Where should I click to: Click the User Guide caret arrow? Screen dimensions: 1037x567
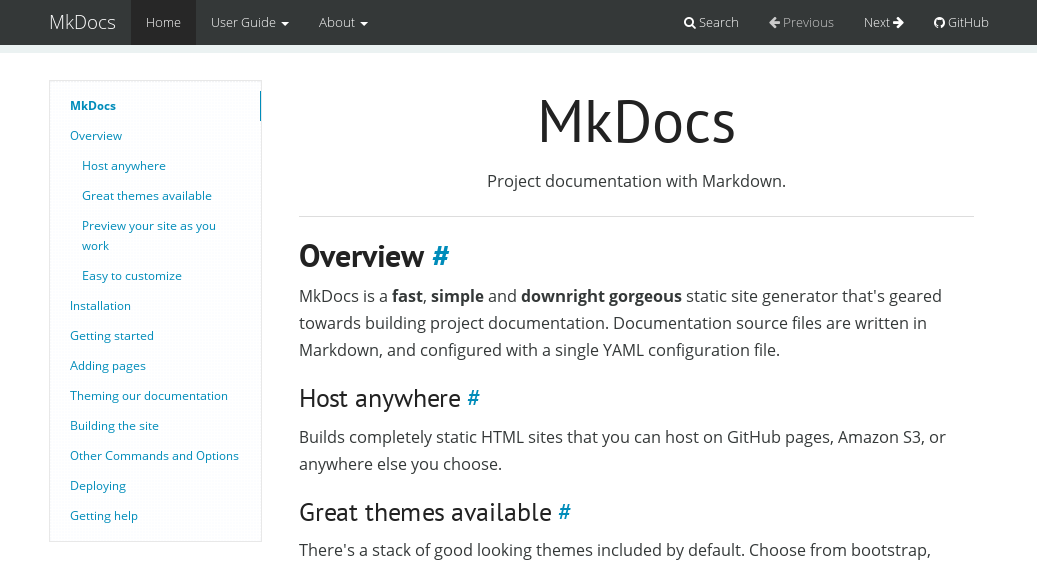click(x=285, y=24)
